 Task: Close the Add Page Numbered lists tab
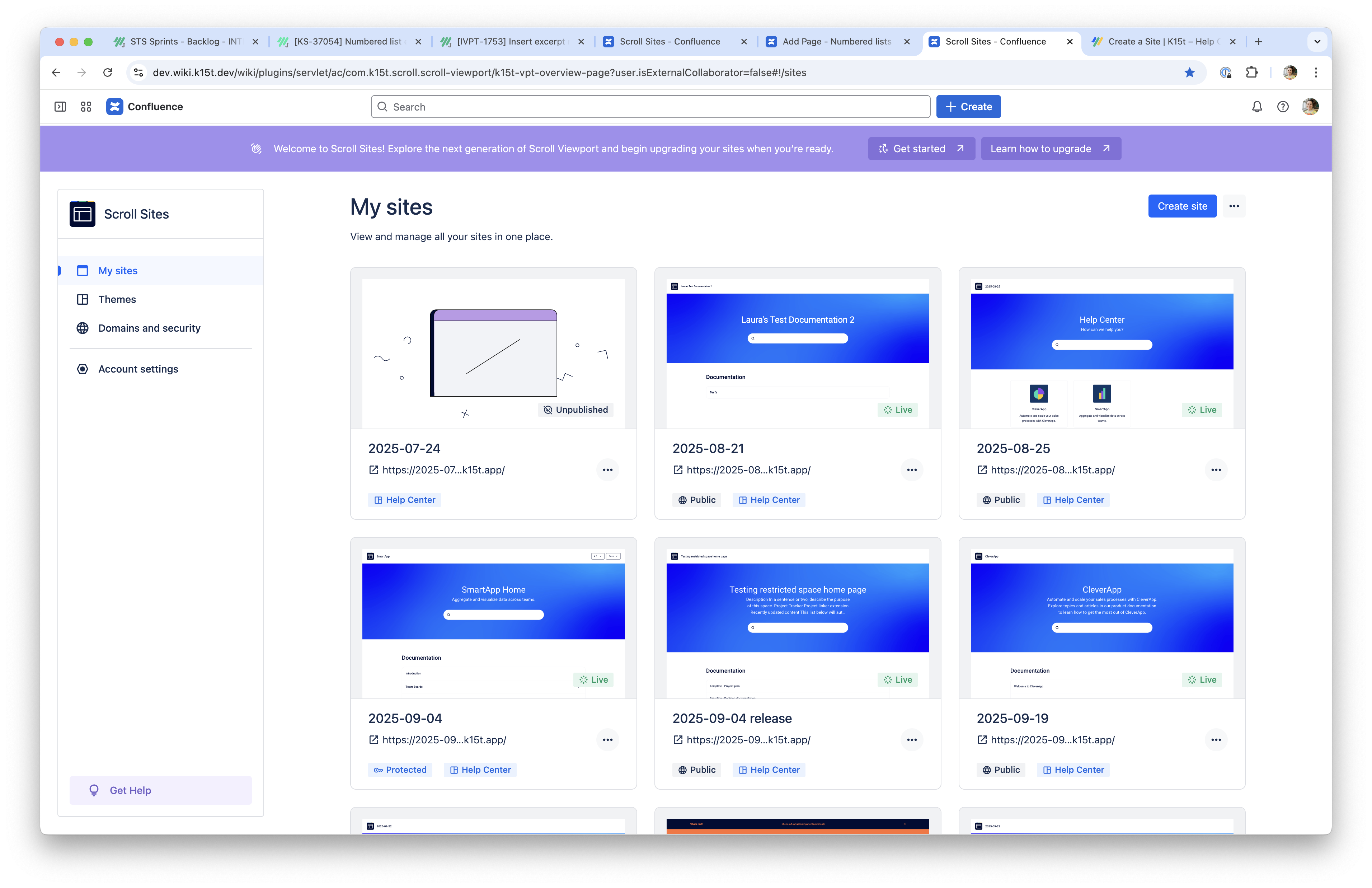click(907, 42)
